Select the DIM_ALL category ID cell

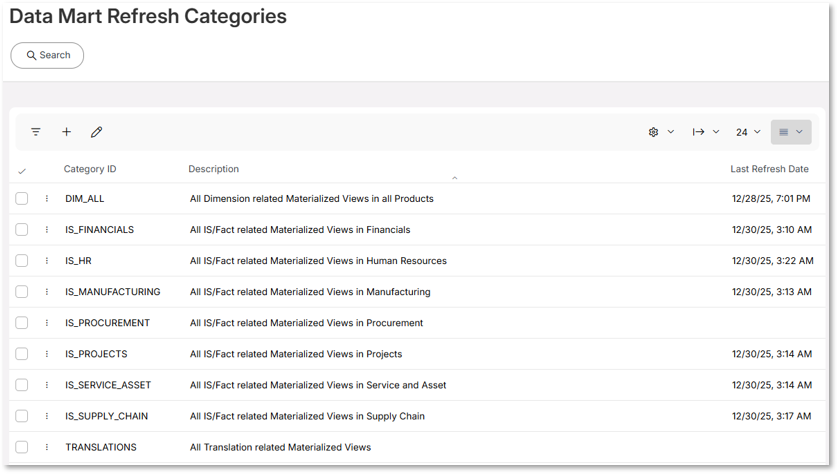[84, 199]
